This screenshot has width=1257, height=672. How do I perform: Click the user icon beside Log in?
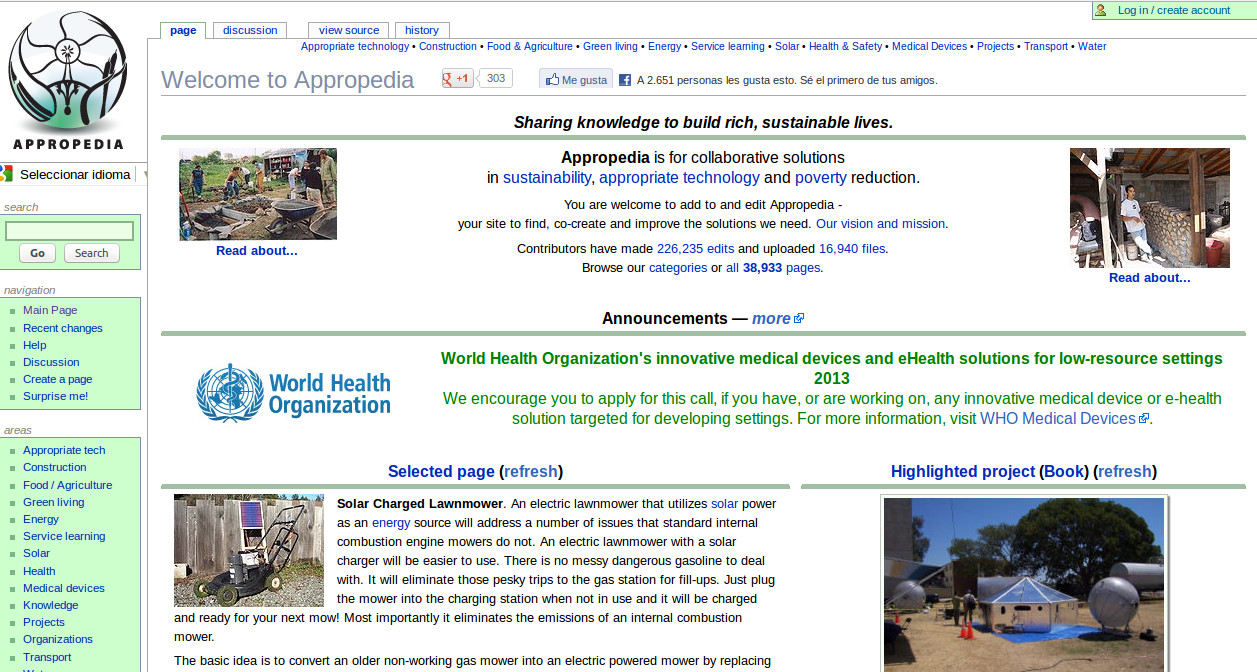click(x=1101, y=10)
